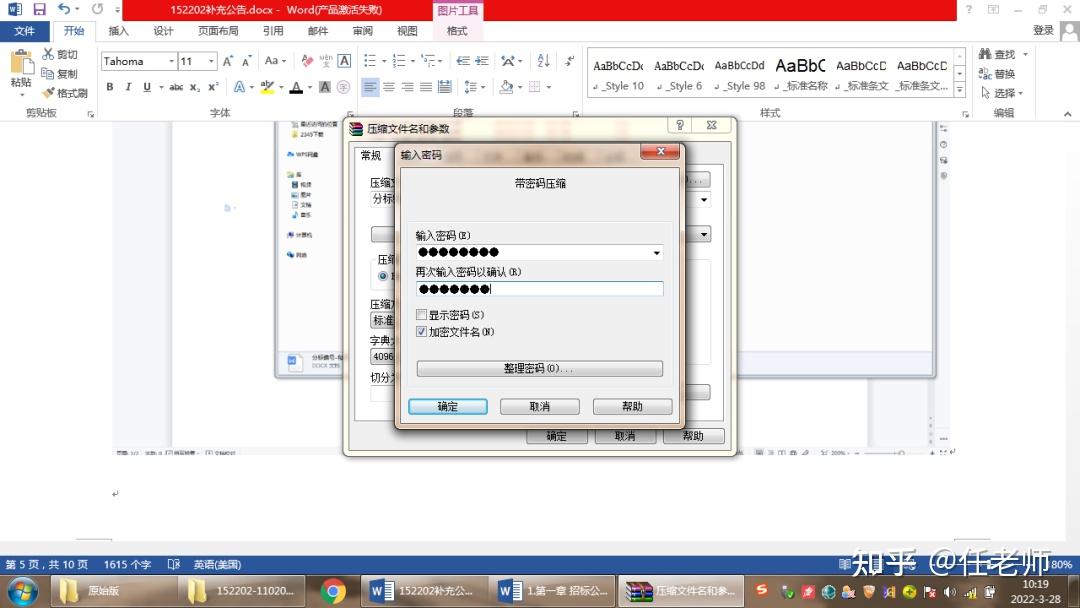Switch to the 常规 tab in compression dialog
The image size is (1080, 608).
pos(369,155)
